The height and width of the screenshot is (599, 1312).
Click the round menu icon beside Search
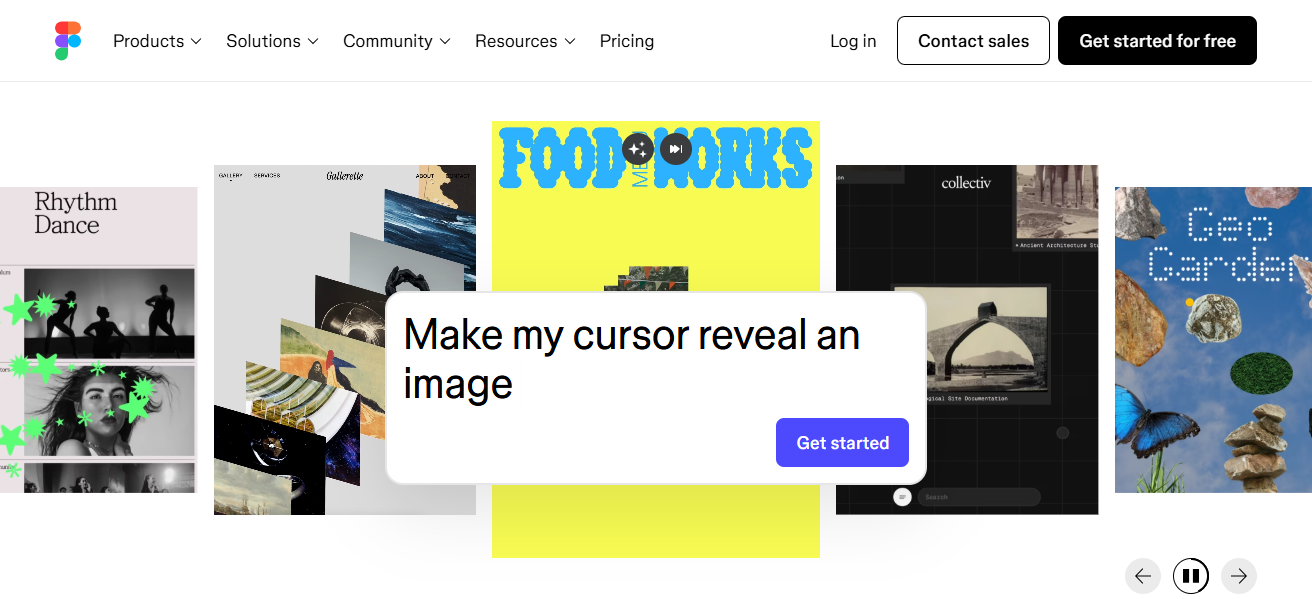pos(902,497)
